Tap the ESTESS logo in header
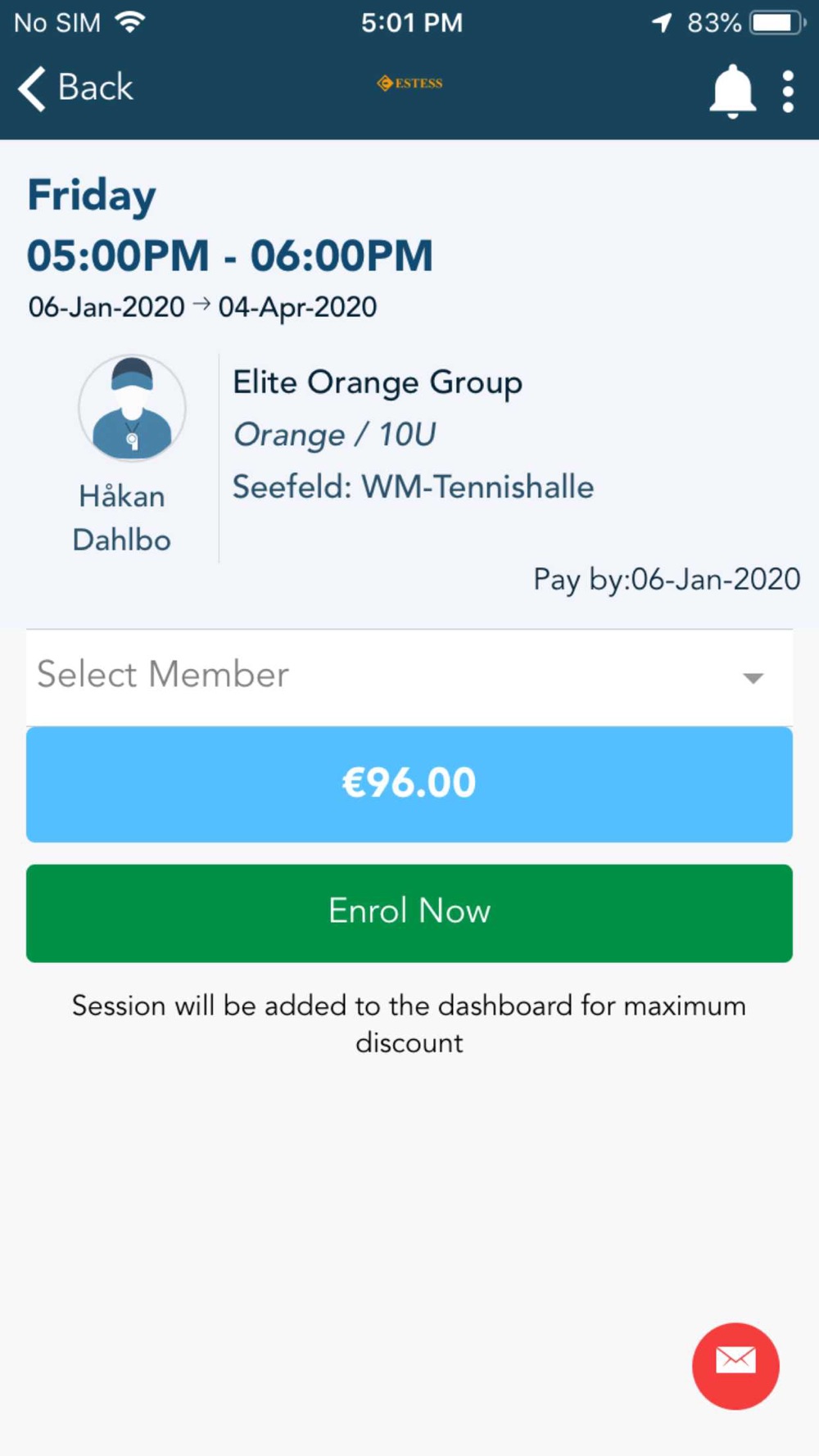This screenshot has width=819, height=1456. pos(409,83)
